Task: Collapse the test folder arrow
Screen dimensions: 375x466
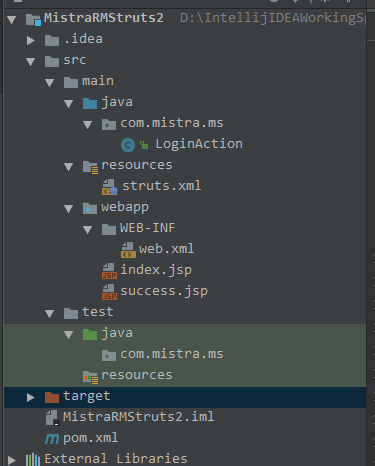Action: pos(49,314)
